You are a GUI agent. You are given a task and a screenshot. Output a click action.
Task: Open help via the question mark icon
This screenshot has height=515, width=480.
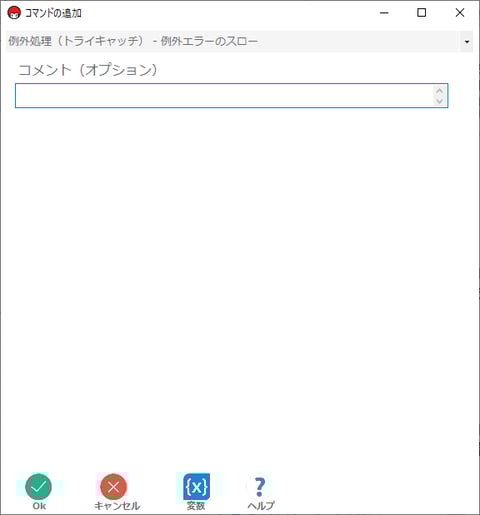260,487
